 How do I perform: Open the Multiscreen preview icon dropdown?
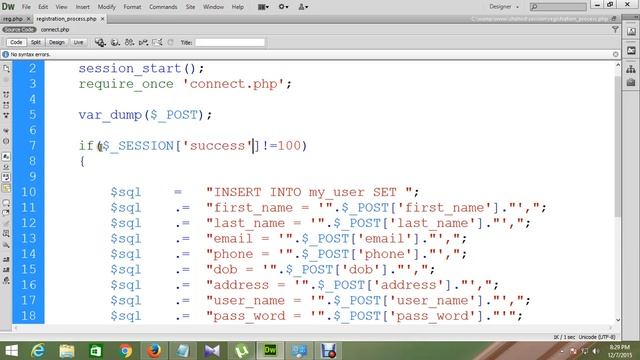point(100,42)
